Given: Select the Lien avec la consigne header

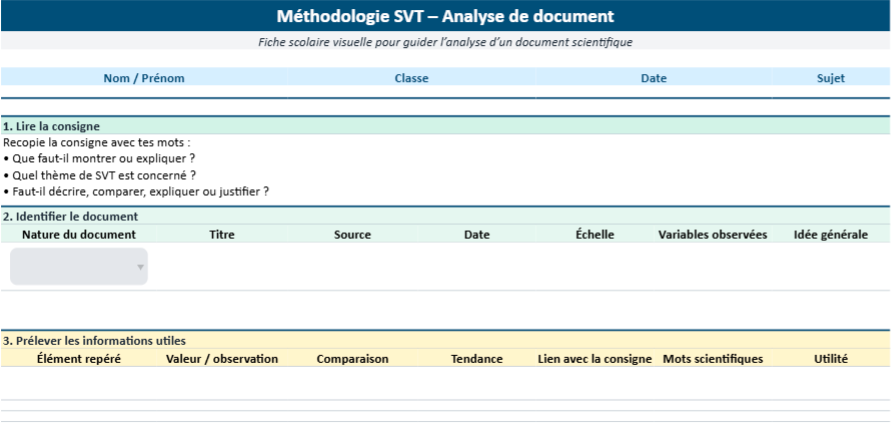Looking at the screenshot, I should (x=594, y=359).
